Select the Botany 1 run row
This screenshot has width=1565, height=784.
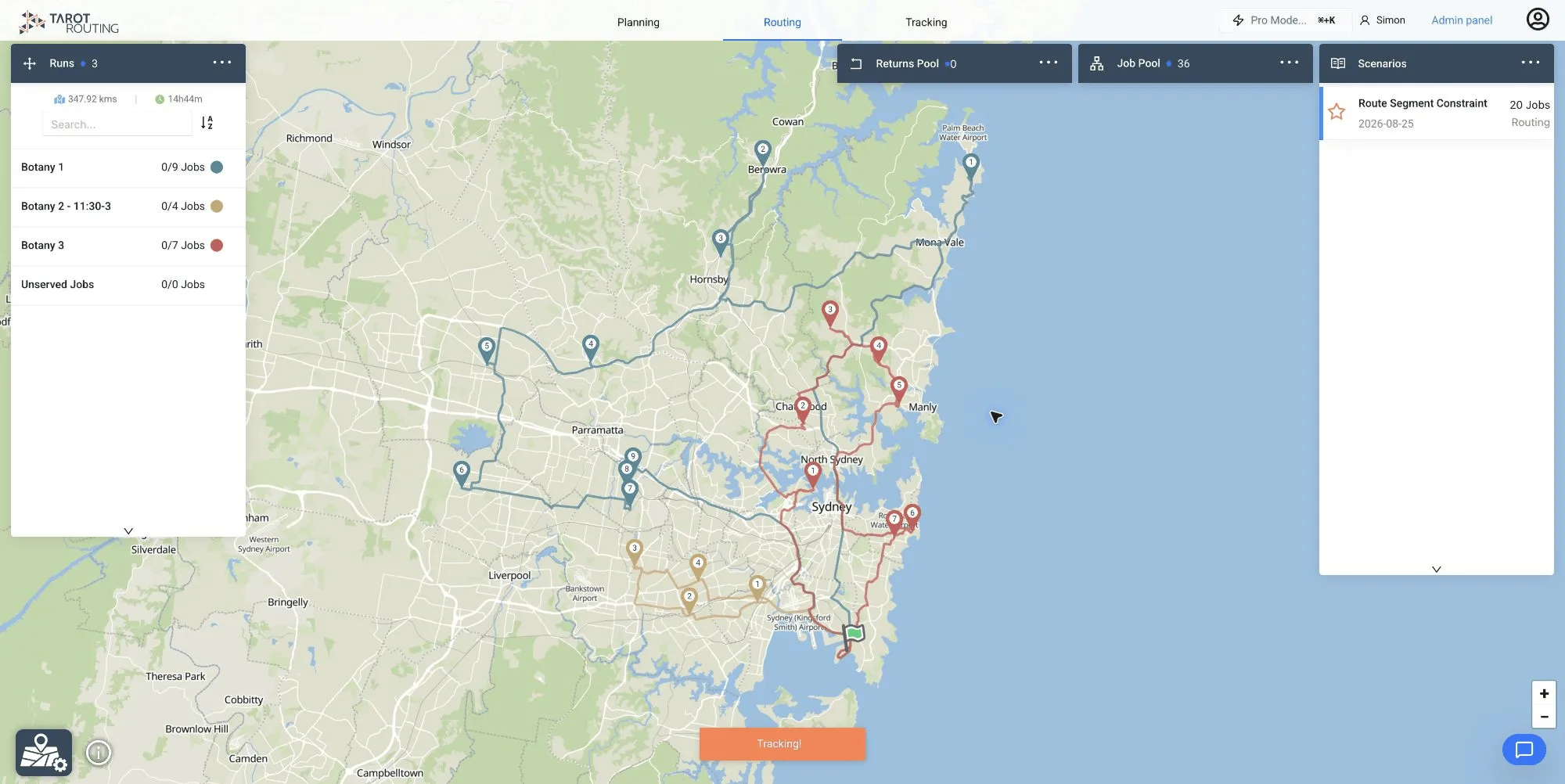128,167
